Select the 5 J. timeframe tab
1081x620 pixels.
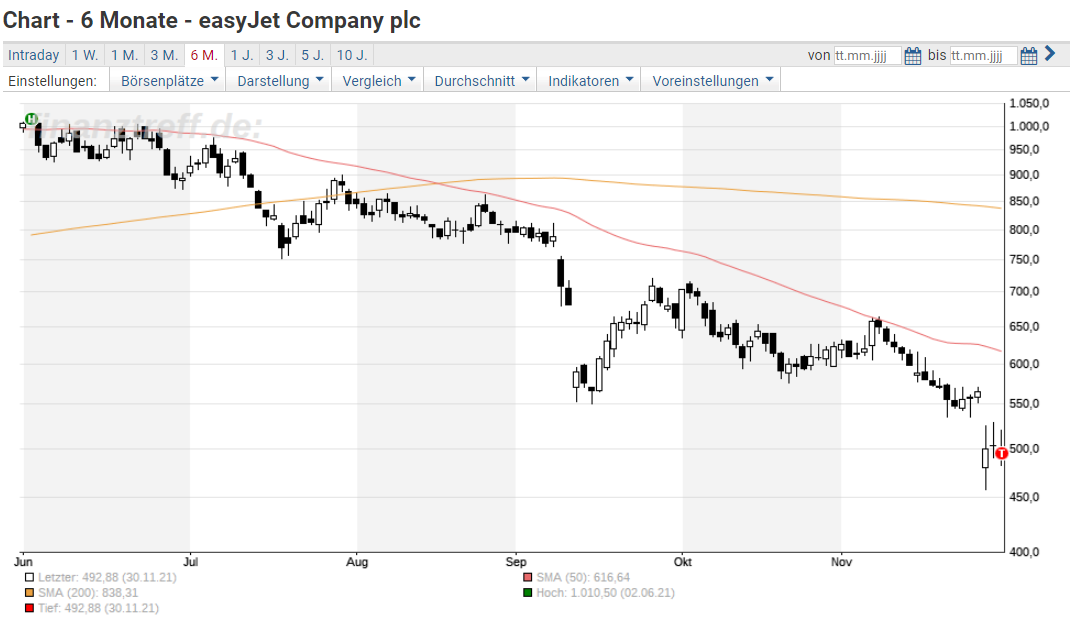[x=312, y=55]
